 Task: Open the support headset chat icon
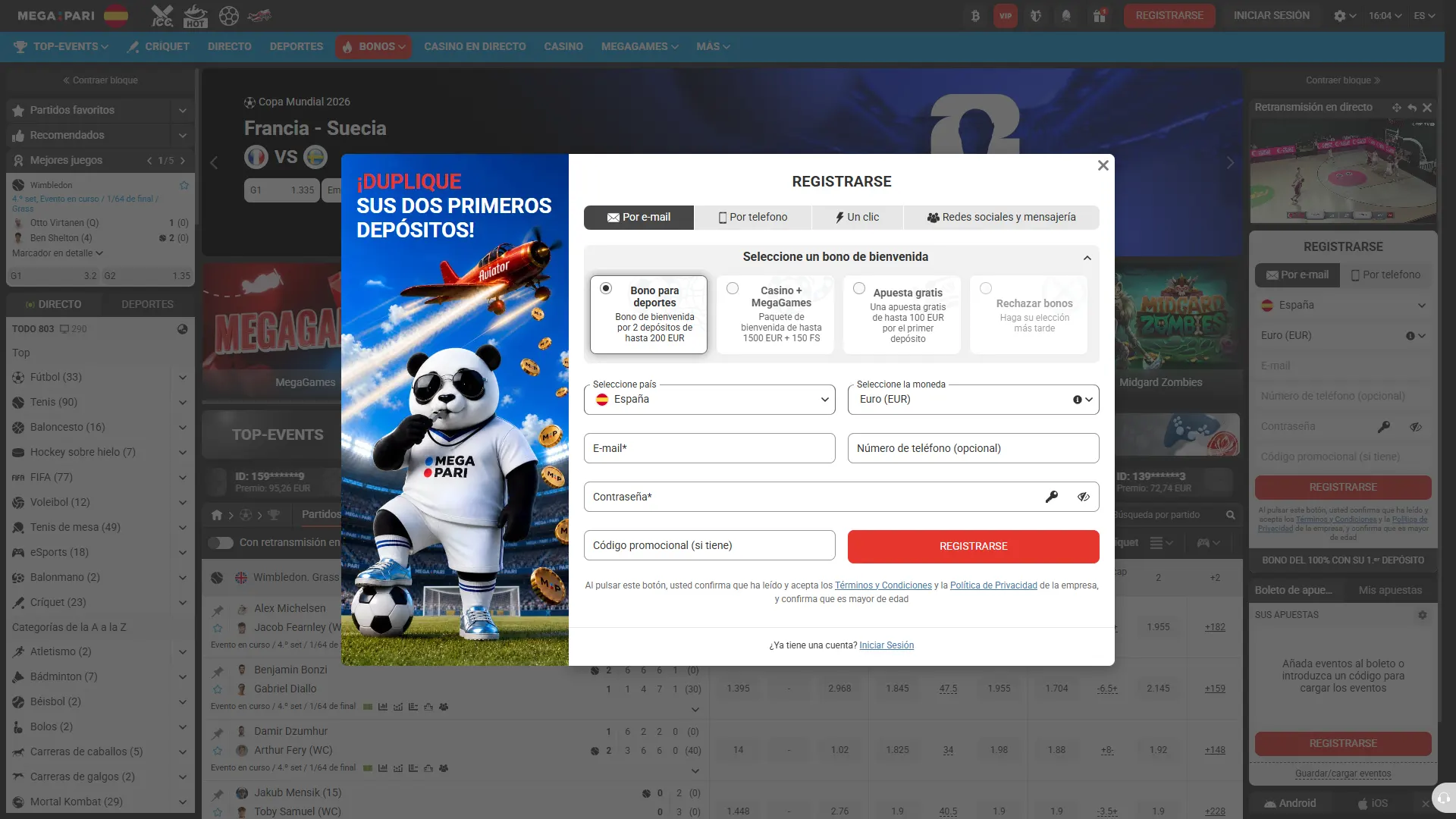[x=1443, y=798]
